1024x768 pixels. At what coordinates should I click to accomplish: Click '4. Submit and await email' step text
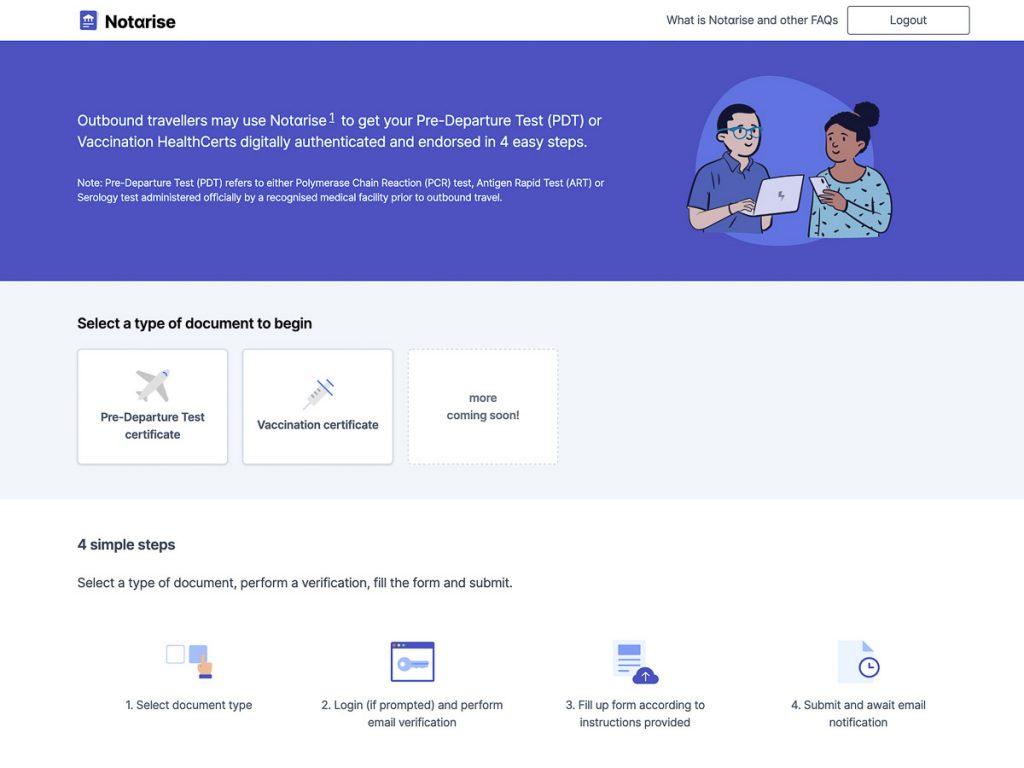pos(858,713)
